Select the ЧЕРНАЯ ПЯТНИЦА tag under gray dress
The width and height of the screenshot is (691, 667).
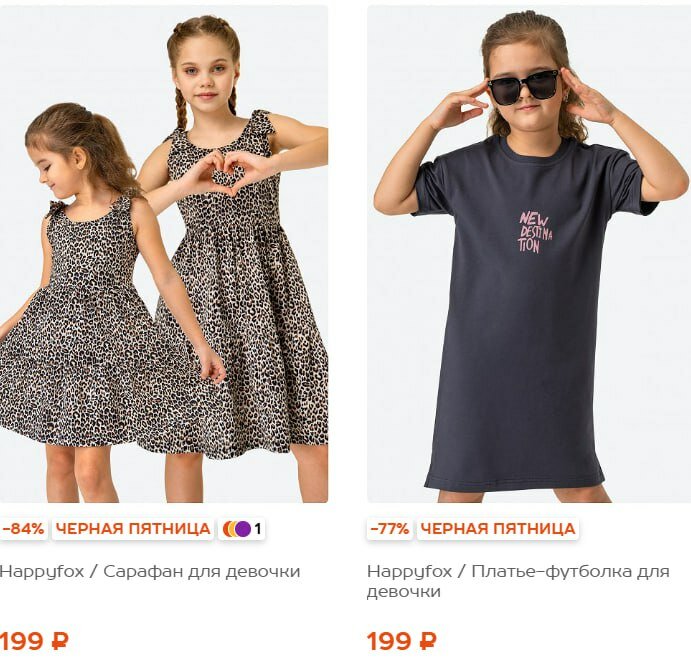tap(498, 528)
